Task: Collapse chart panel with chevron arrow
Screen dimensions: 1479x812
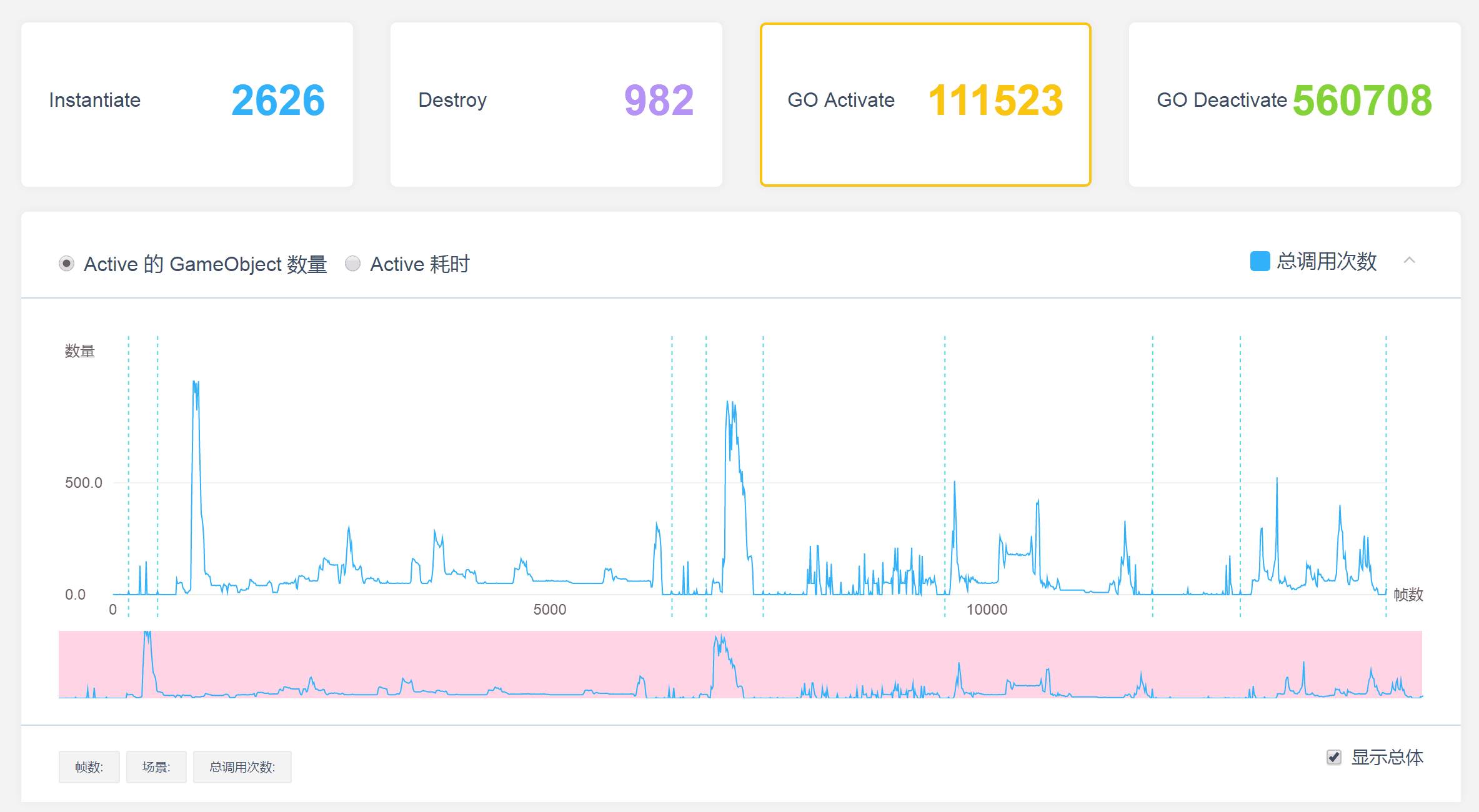Action: pyautogui.click(x=1409, y=260)
